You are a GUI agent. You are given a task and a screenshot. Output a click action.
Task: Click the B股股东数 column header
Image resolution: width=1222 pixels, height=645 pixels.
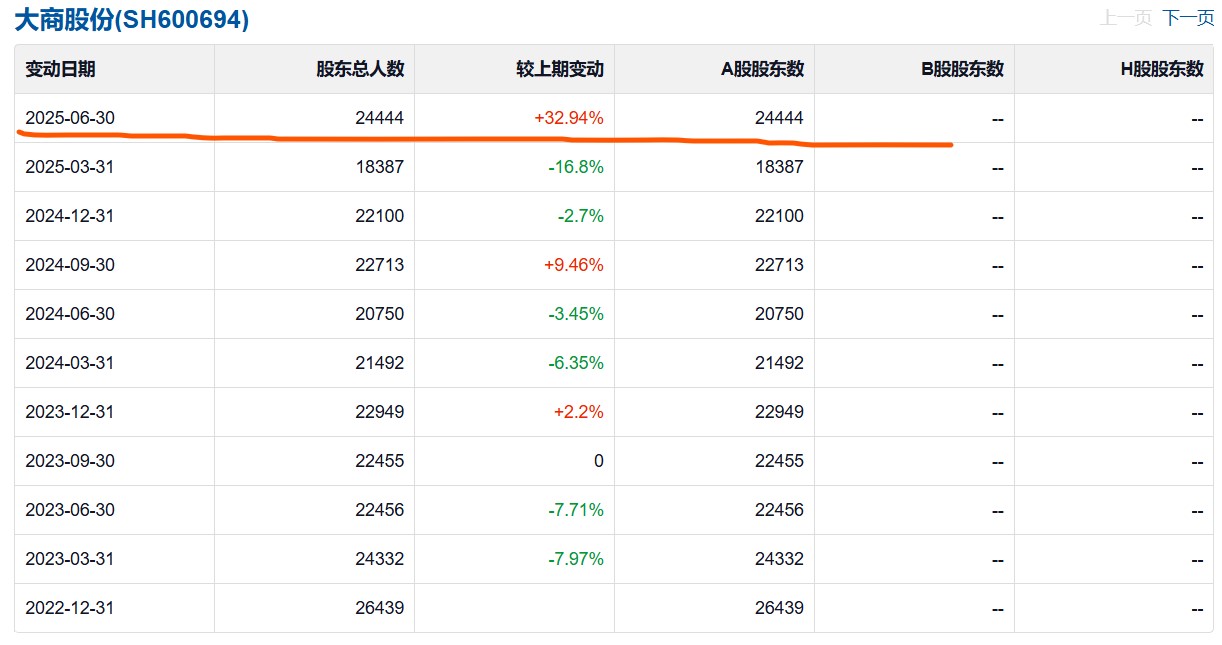click(963, 69)
